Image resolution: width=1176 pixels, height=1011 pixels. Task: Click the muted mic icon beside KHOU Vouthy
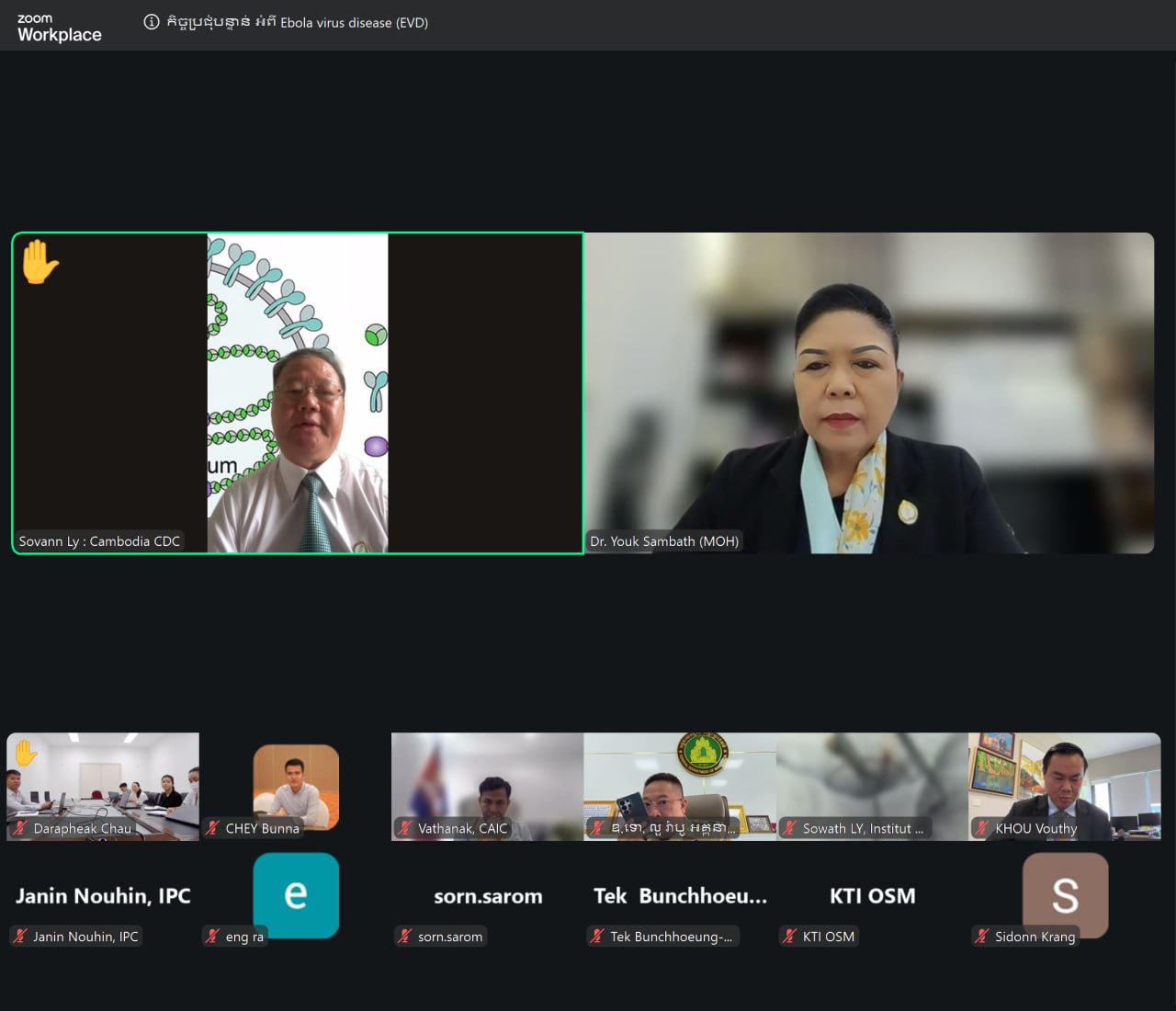[x=982, y=828]
